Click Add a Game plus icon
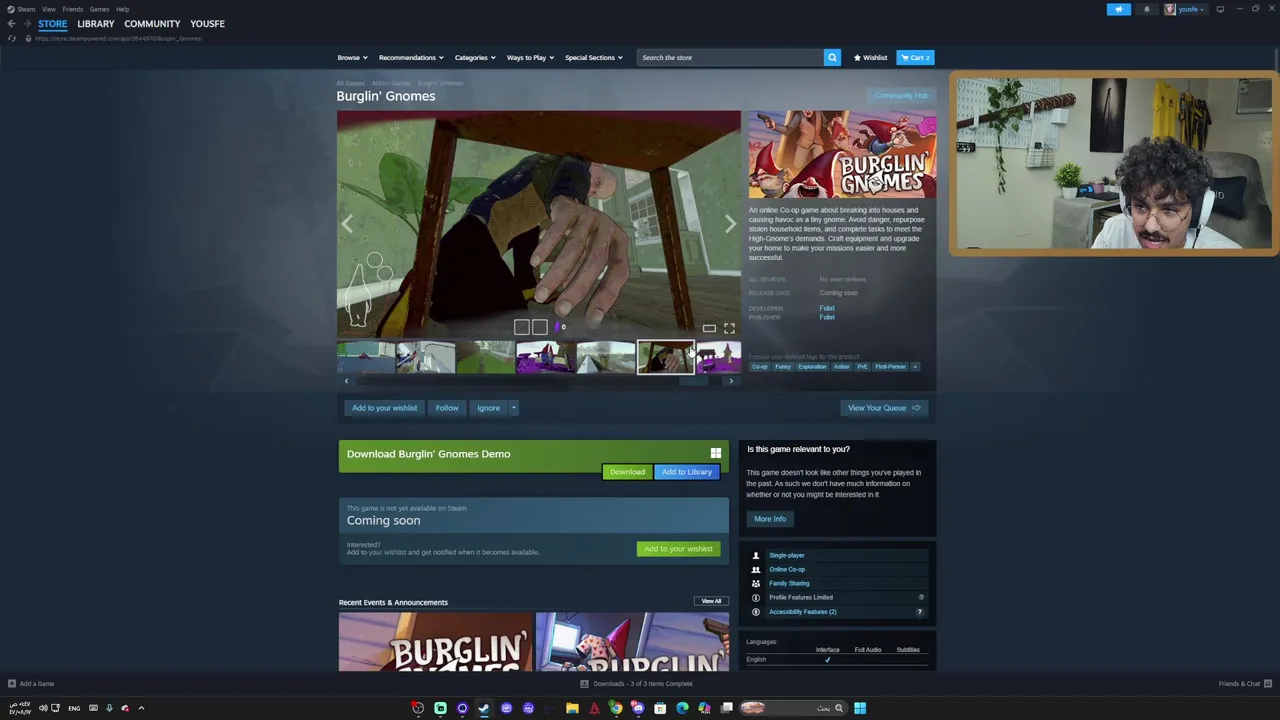The height and width of the screenshot is (720, 1280). [x=12, y=684]
